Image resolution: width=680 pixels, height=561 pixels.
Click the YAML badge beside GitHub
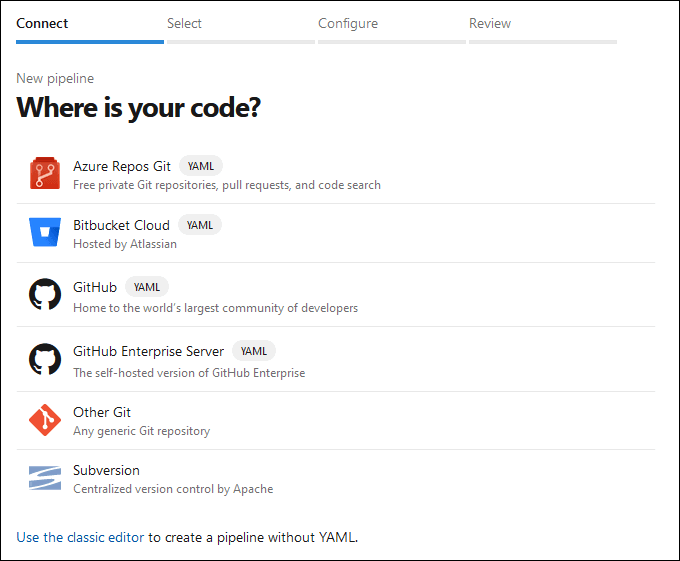coord(147,287)
